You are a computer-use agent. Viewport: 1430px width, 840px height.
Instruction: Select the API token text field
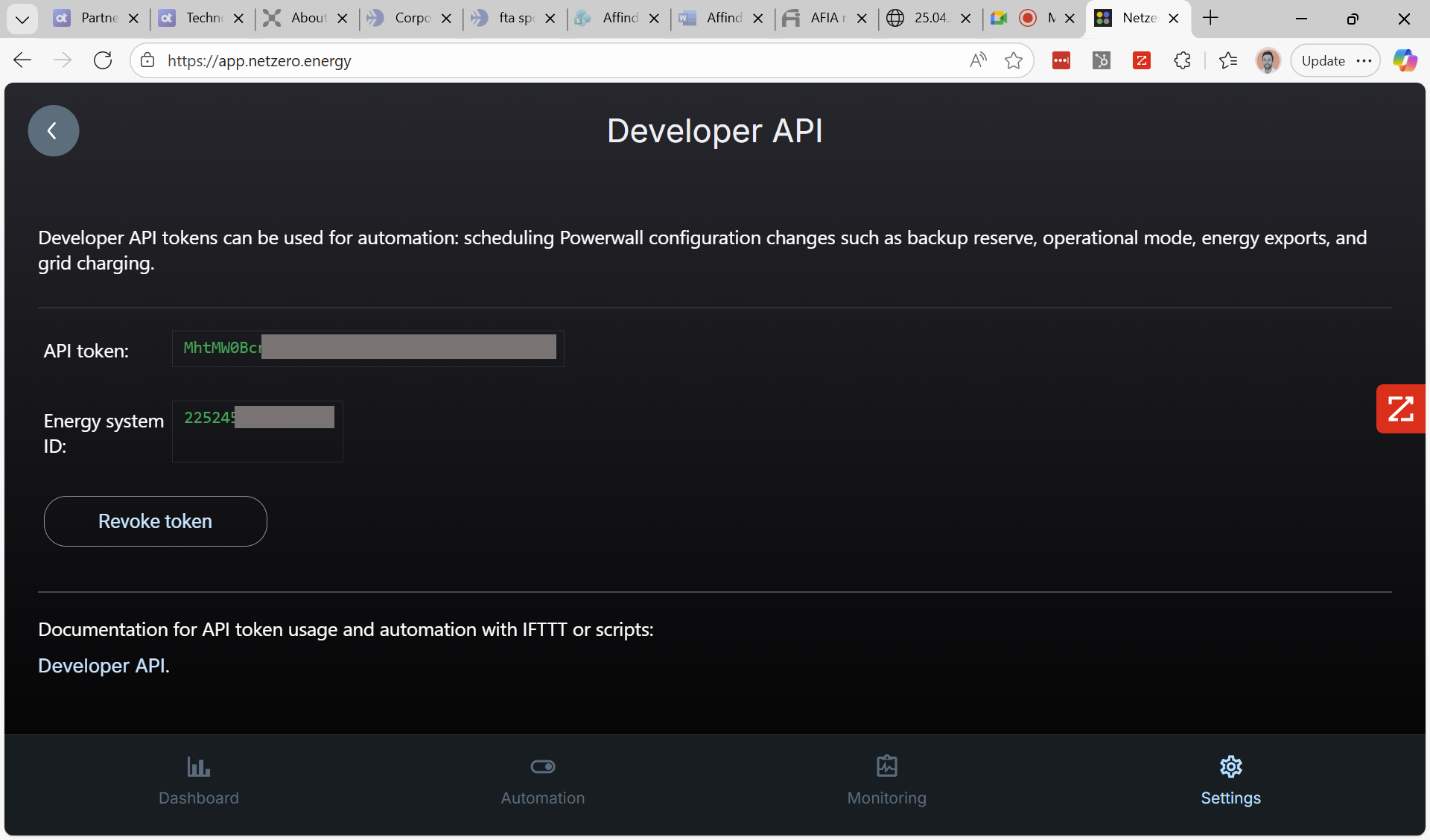tap(367, 349)
